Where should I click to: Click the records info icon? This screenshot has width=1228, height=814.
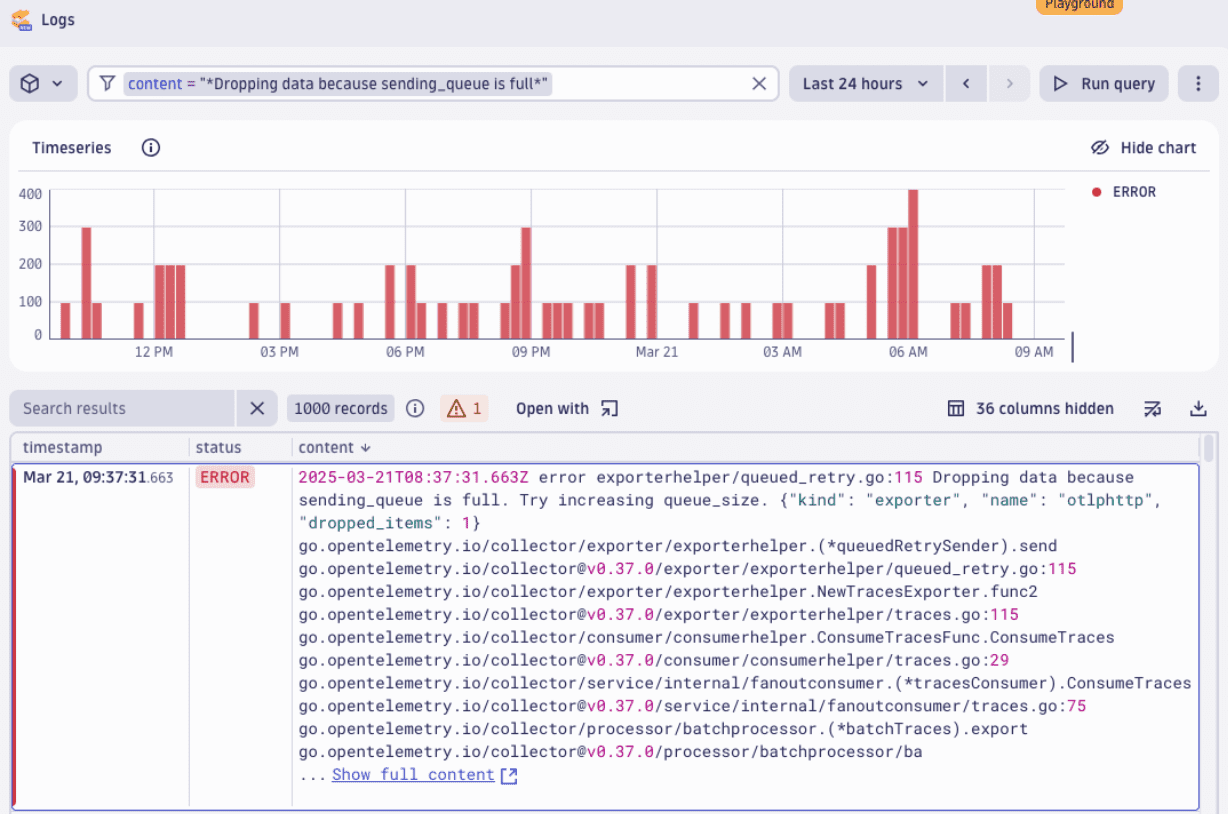415,408
